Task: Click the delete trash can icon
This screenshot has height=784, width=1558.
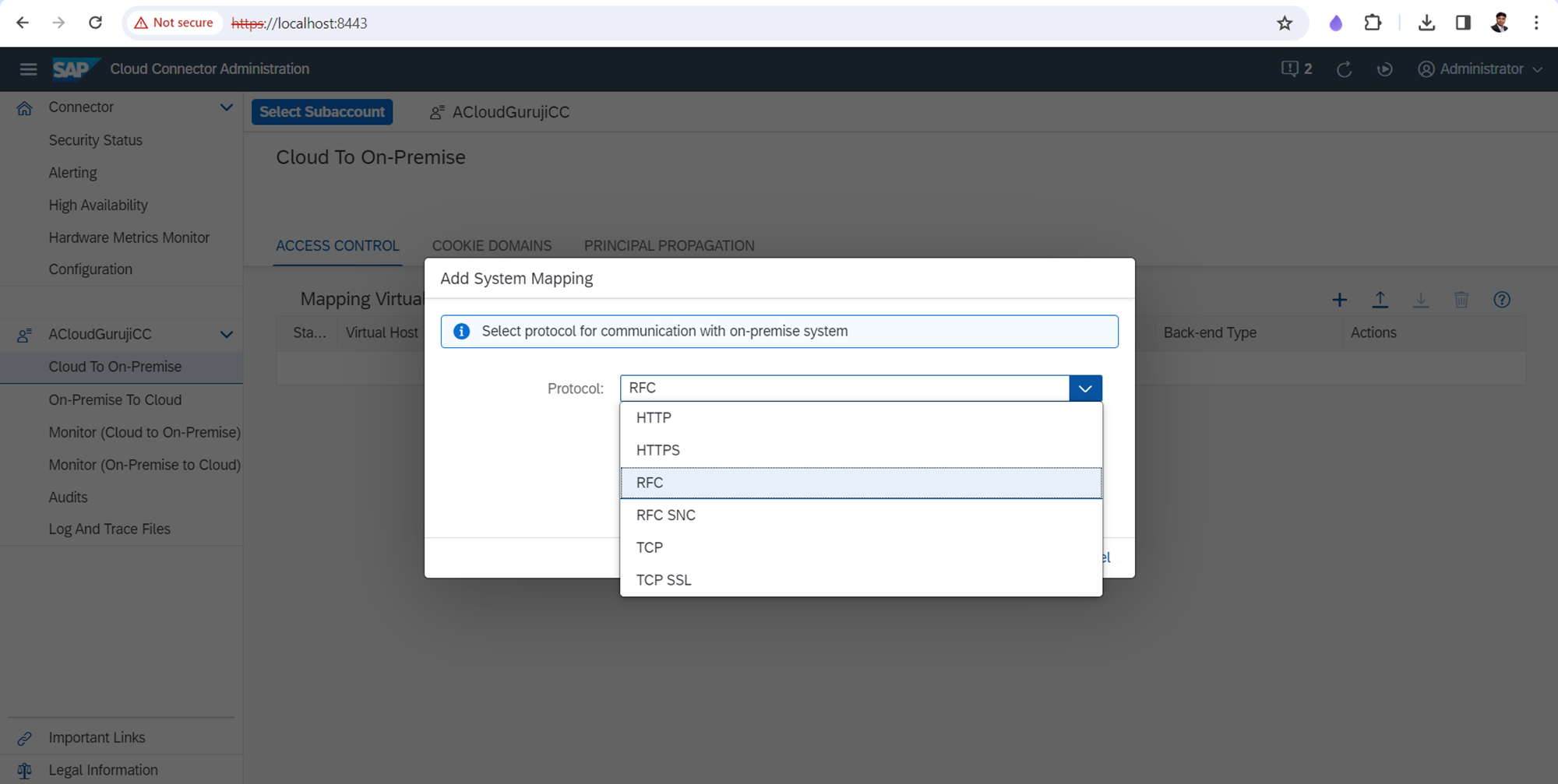Action: coord(1461,300)
